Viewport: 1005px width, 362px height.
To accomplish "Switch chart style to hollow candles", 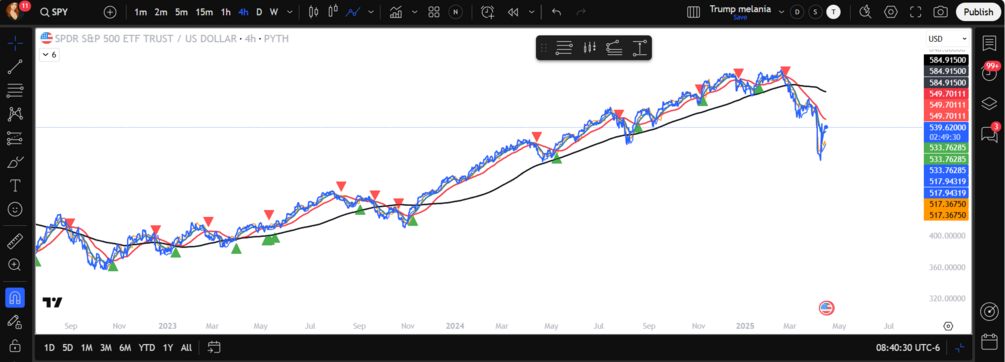I will pos(332,12).
